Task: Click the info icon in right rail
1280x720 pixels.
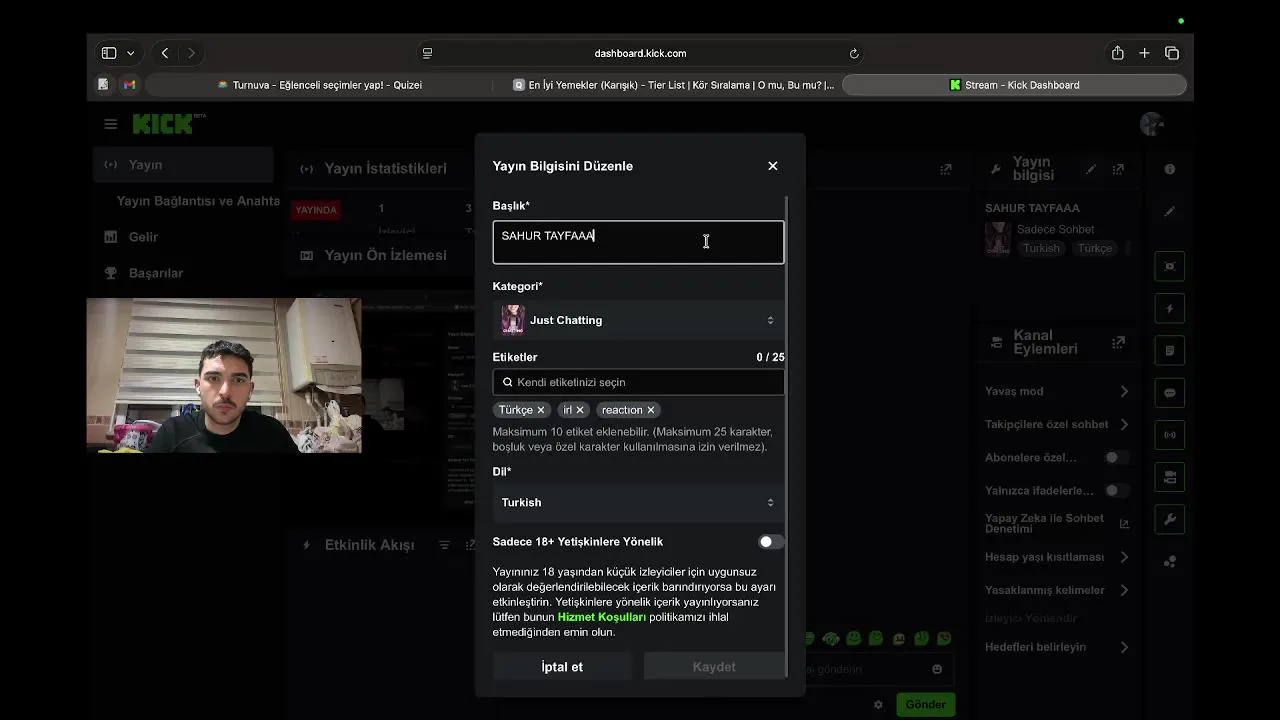Action: [x=1170, y=170]
